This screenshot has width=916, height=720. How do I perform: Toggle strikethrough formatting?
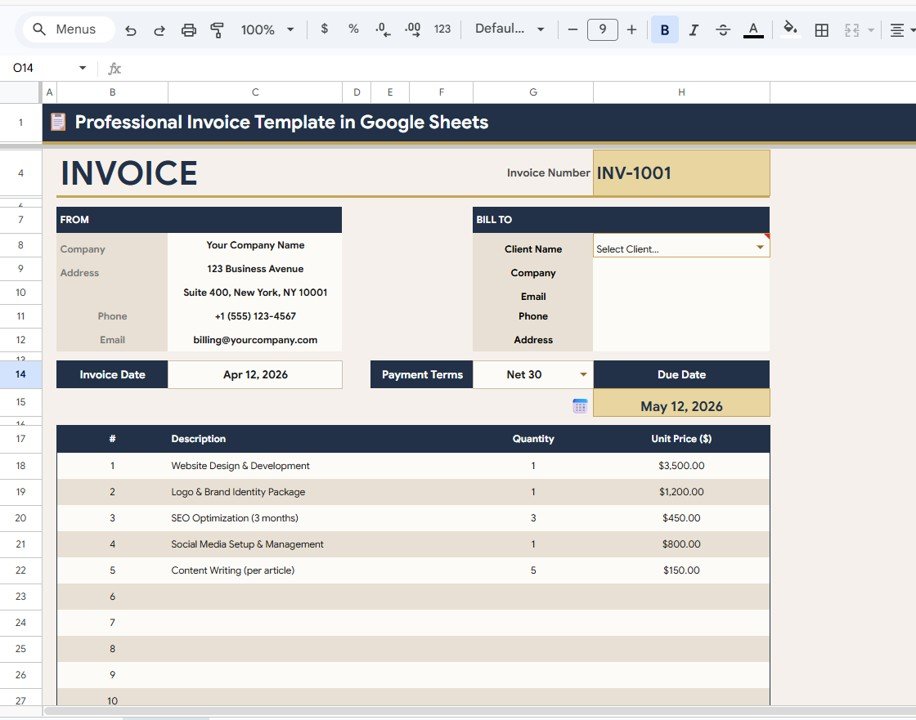[x=723, y=29]
